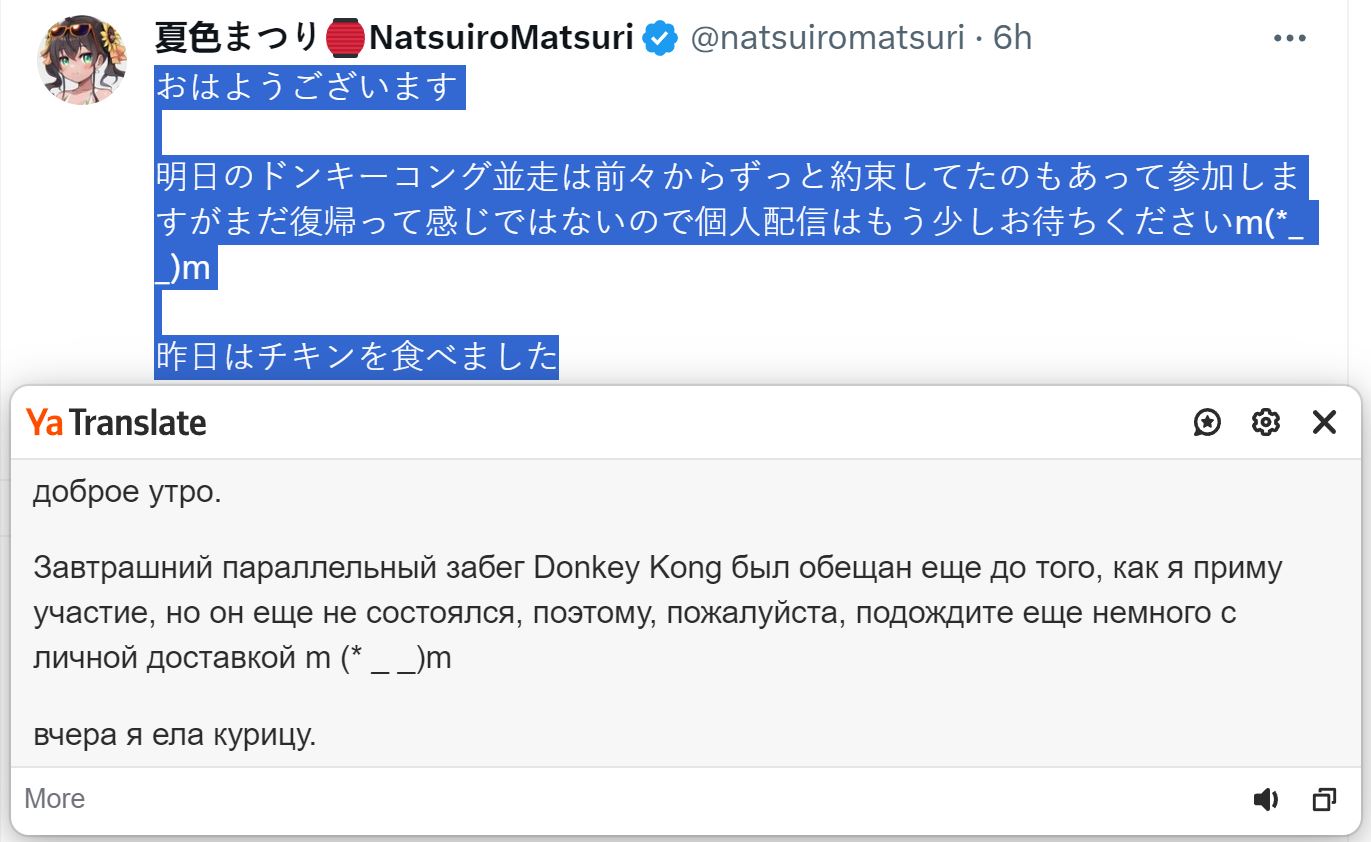Expand the translation with the More link
The width and height of the screenshot is (1371, 842).
pyautogui.click(x=54, y=799)
